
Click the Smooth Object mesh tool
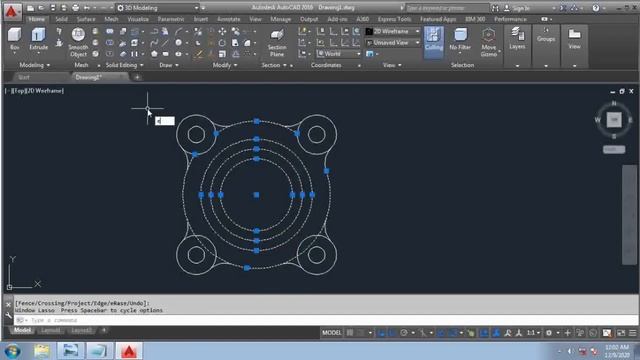click(78, 42)
